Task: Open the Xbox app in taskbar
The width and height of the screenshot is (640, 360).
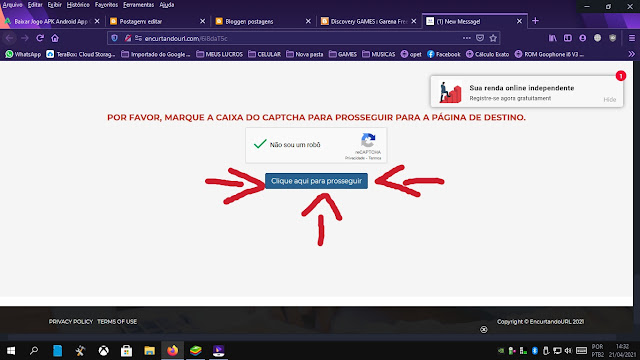Action: pos(104,351)
